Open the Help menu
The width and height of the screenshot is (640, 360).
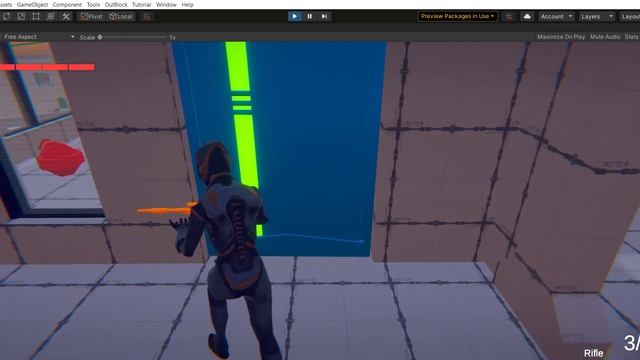tap(187, 4)
